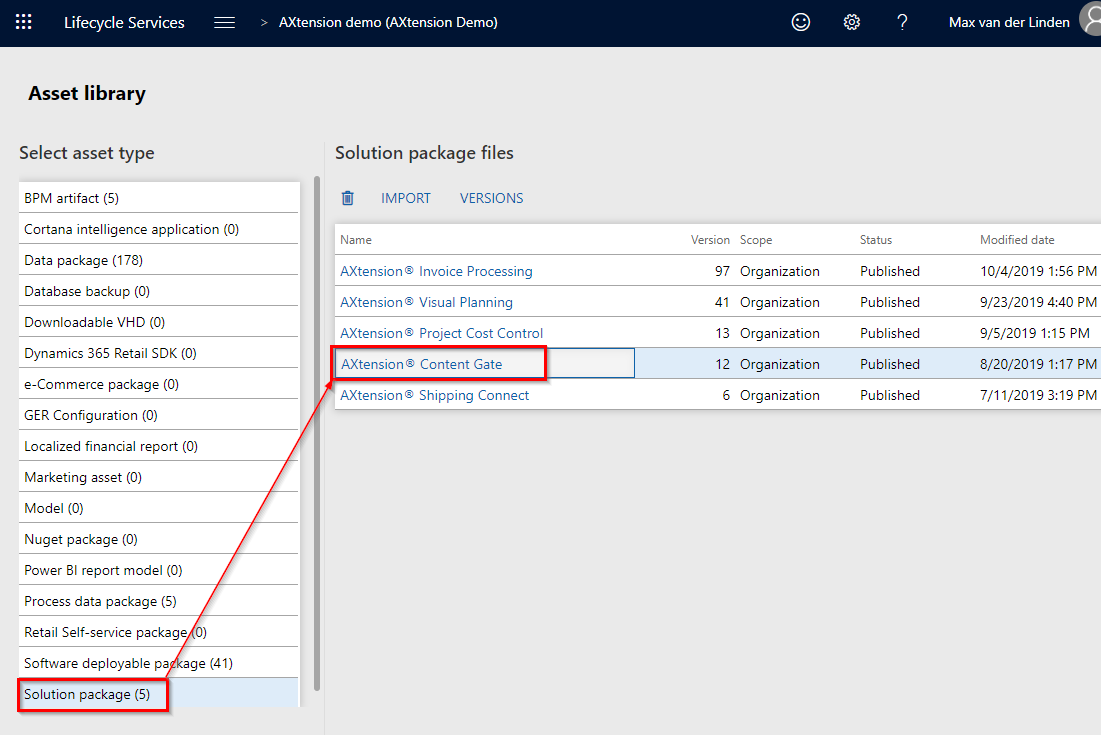Open AXtension Shipping Connect link
This screenshot has width=1101, height=735.
tap(434, 395)
